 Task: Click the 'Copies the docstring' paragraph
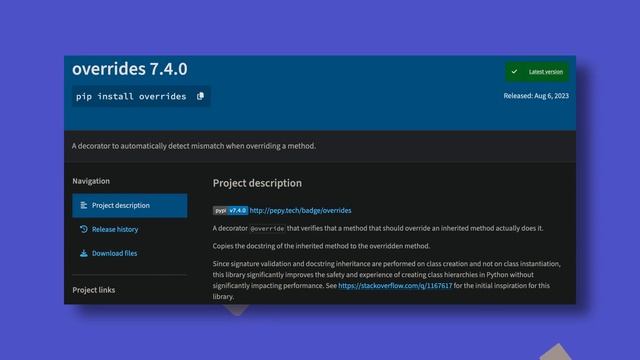(x=321, y=246)
